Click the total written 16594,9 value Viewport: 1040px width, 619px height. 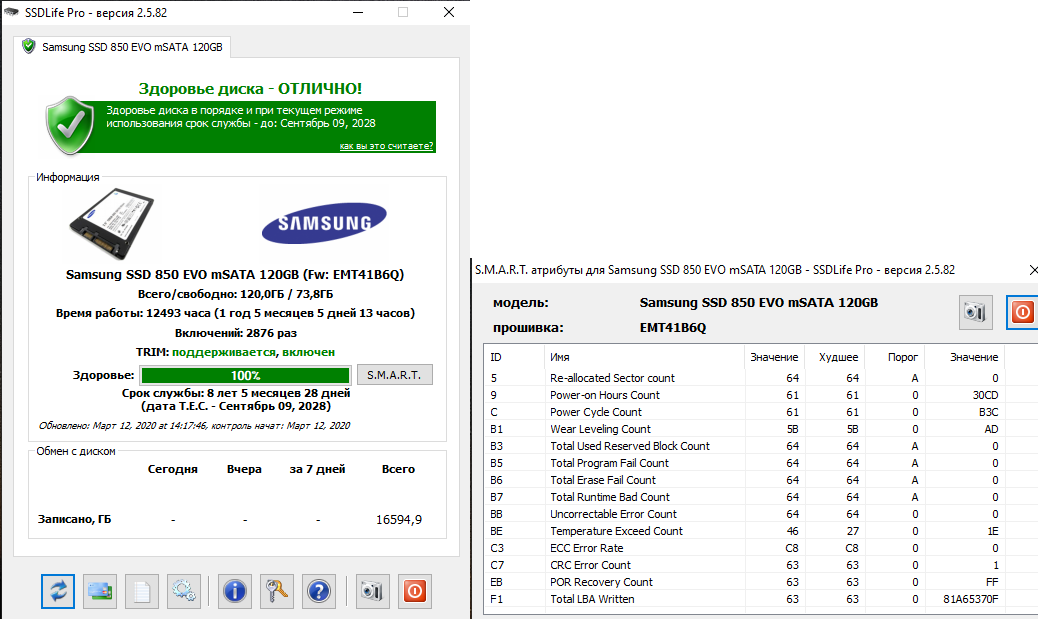(x=399, y=519)
